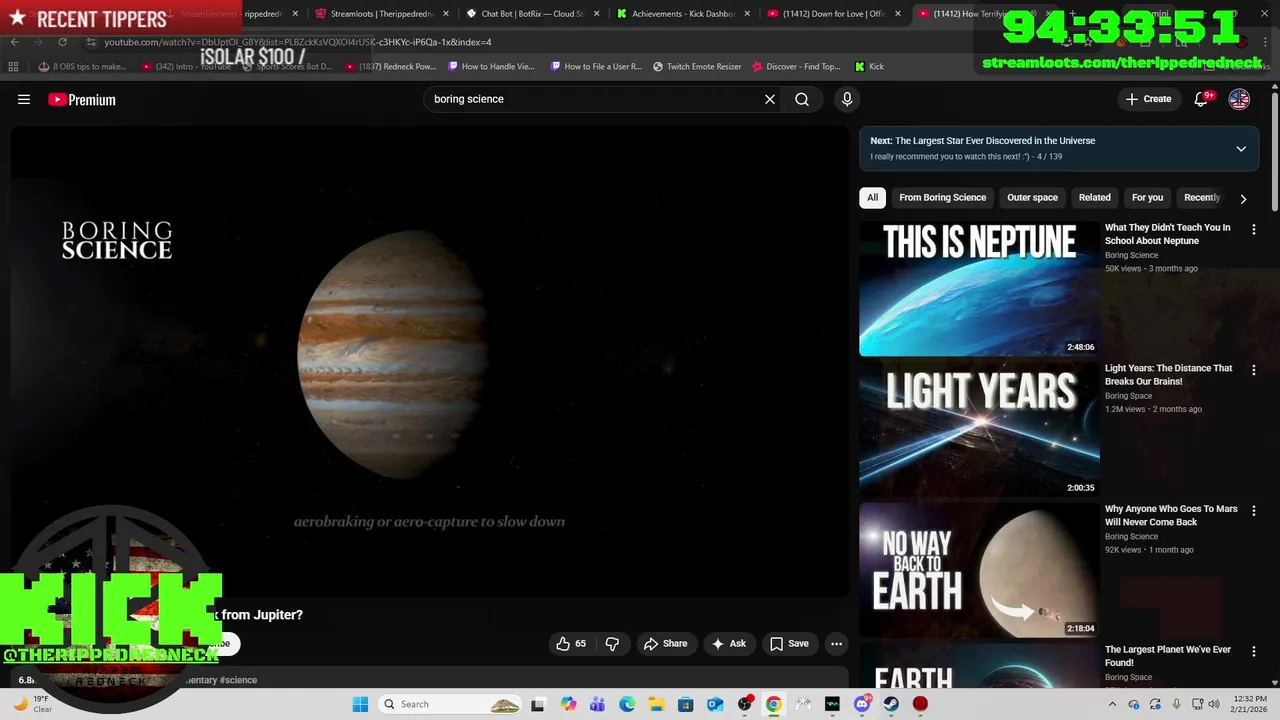Reload the page in Chrome

(62, 42)
